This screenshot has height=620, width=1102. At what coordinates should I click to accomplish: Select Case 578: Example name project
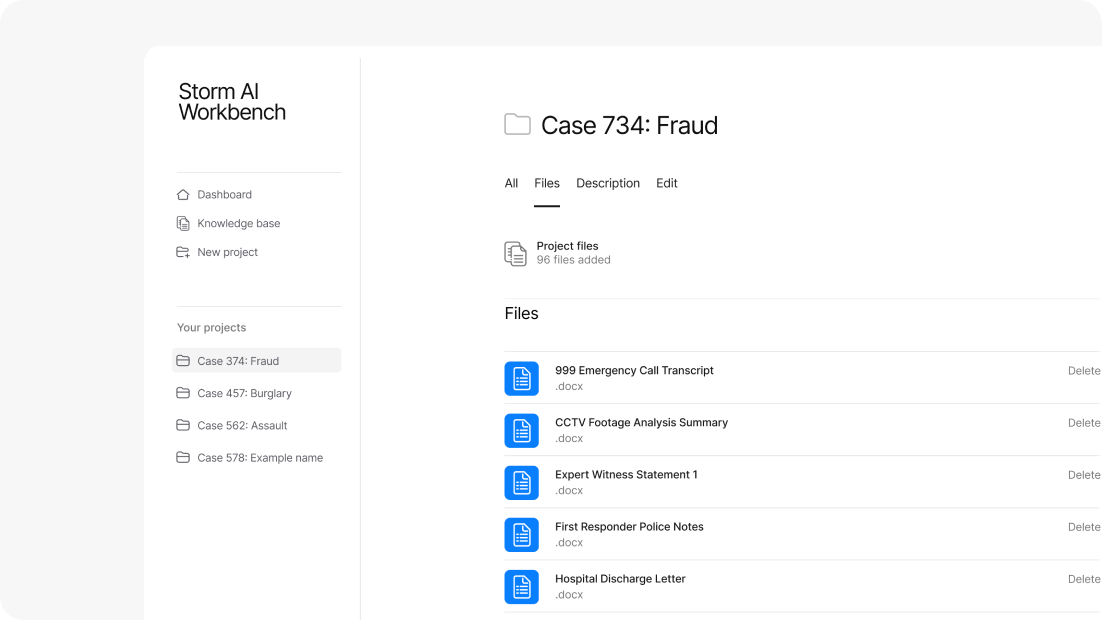(260, 457)
